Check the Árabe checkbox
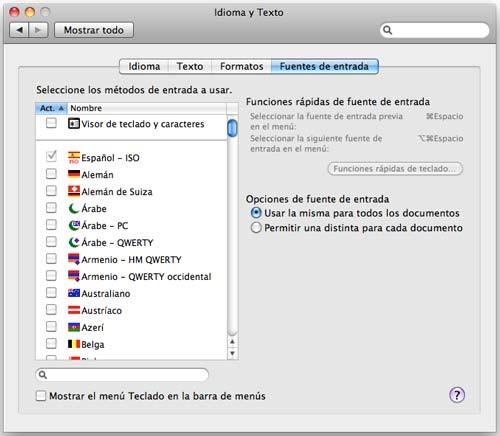 (x=51, y=208)
